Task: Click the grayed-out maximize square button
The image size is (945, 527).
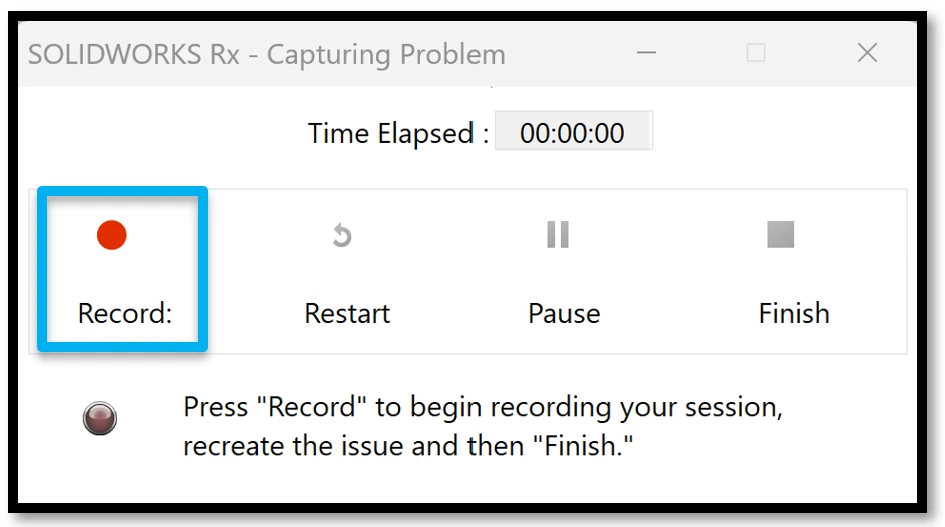Action: pyautogui.click(x=756, y=53)
